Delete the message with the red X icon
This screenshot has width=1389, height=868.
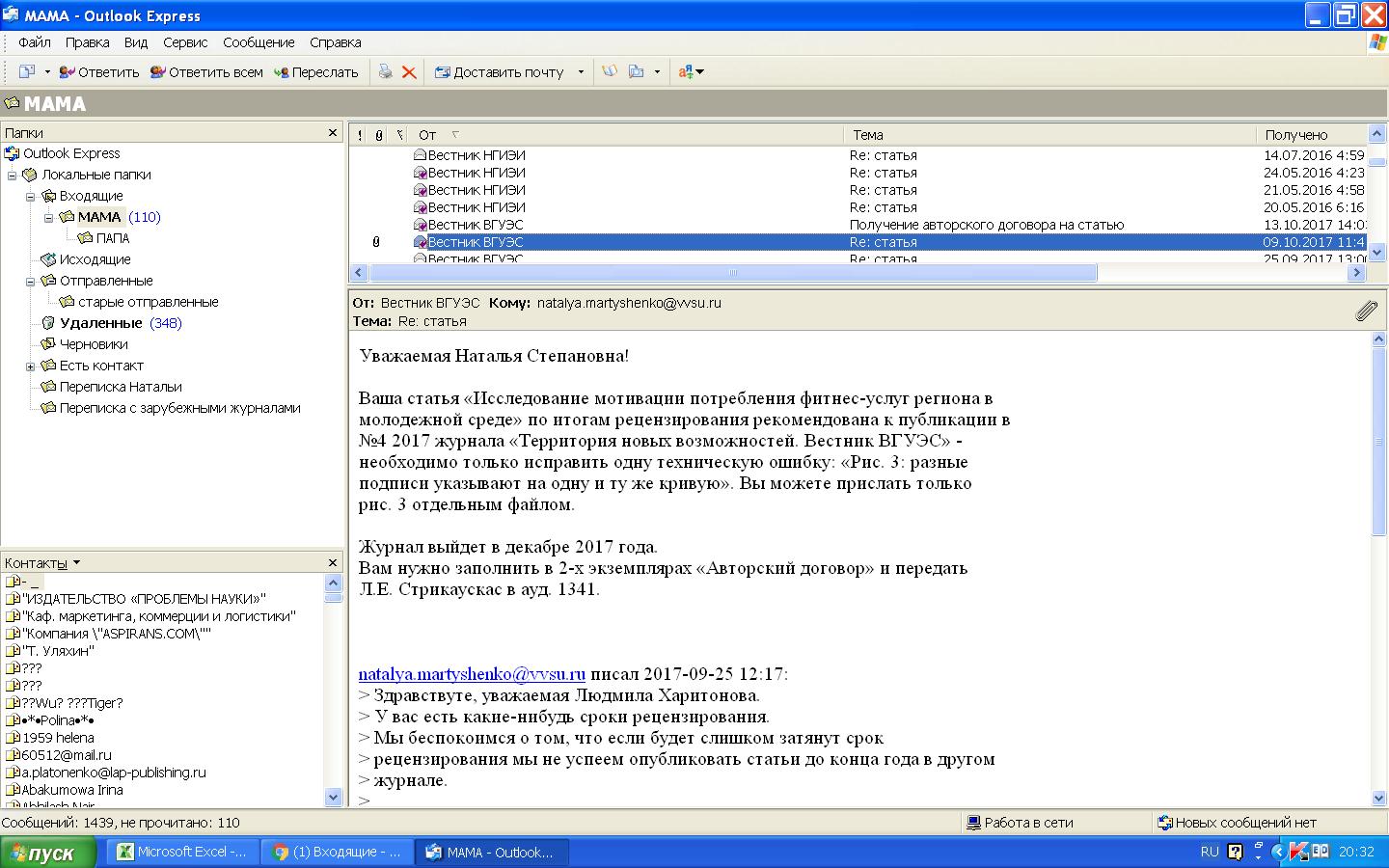(x=409, y=72)
